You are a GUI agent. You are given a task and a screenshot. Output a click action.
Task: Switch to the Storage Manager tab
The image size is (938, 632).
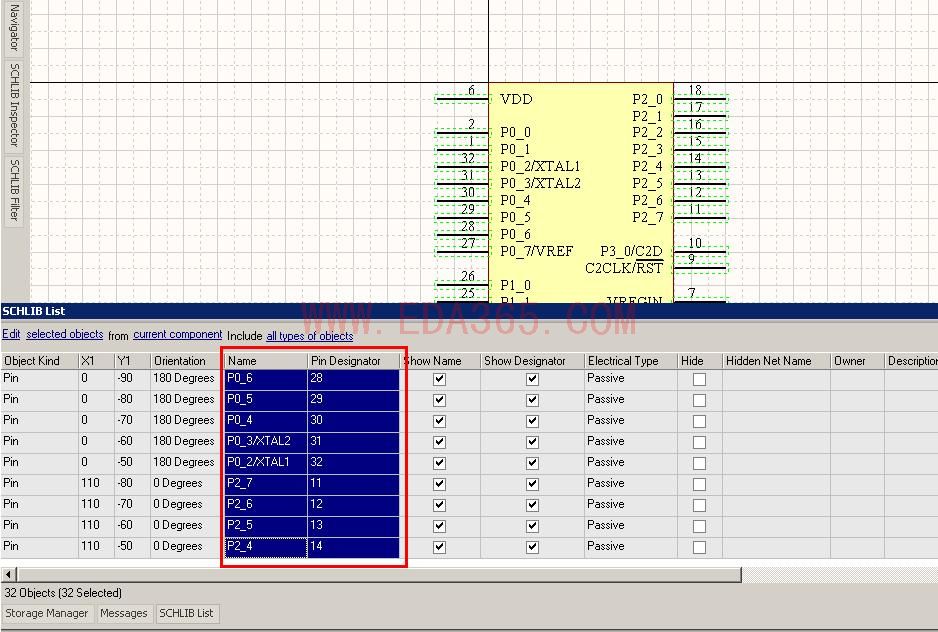(x=47, y=613)
